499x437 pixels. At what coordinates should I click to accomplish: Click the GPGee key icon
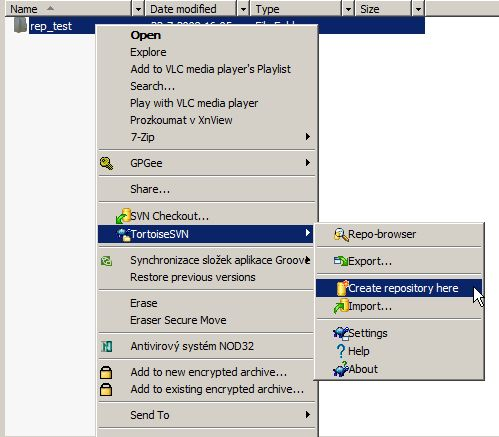point(106,163)
